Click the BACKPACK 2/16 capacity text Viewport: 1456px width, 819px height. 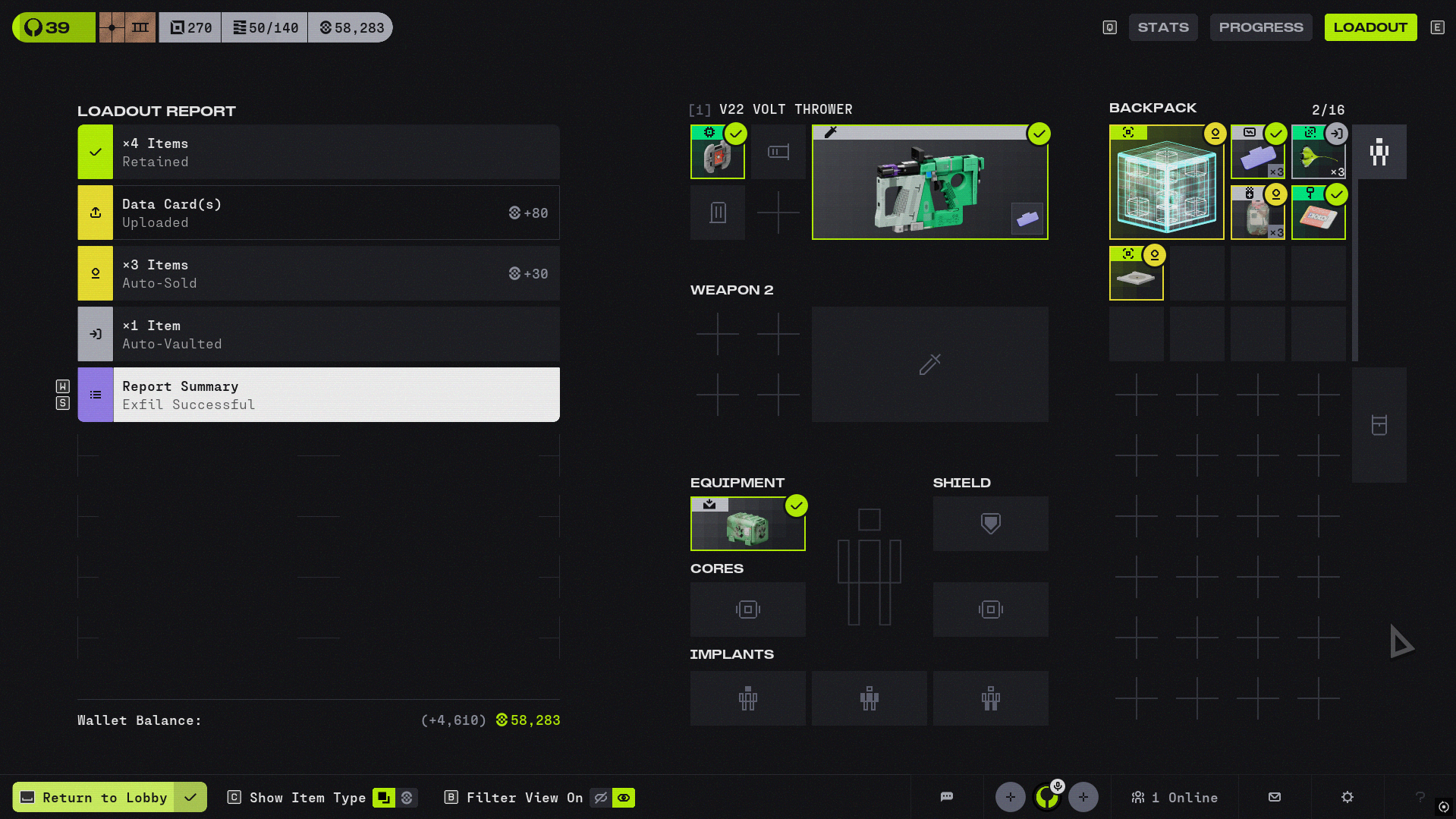pos(1329,109)
